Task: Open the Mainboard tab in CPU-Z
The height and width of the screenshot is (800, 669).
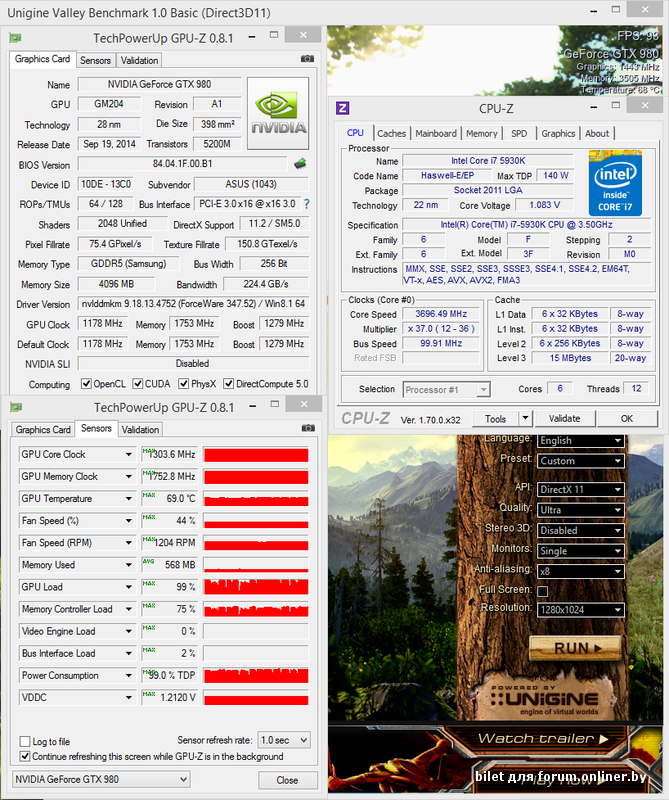Action: coord(436,133)
